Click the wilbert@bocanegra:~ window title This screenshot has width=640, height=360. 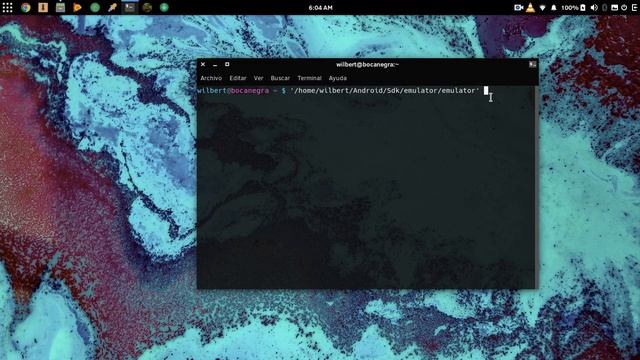pos(367,64)
